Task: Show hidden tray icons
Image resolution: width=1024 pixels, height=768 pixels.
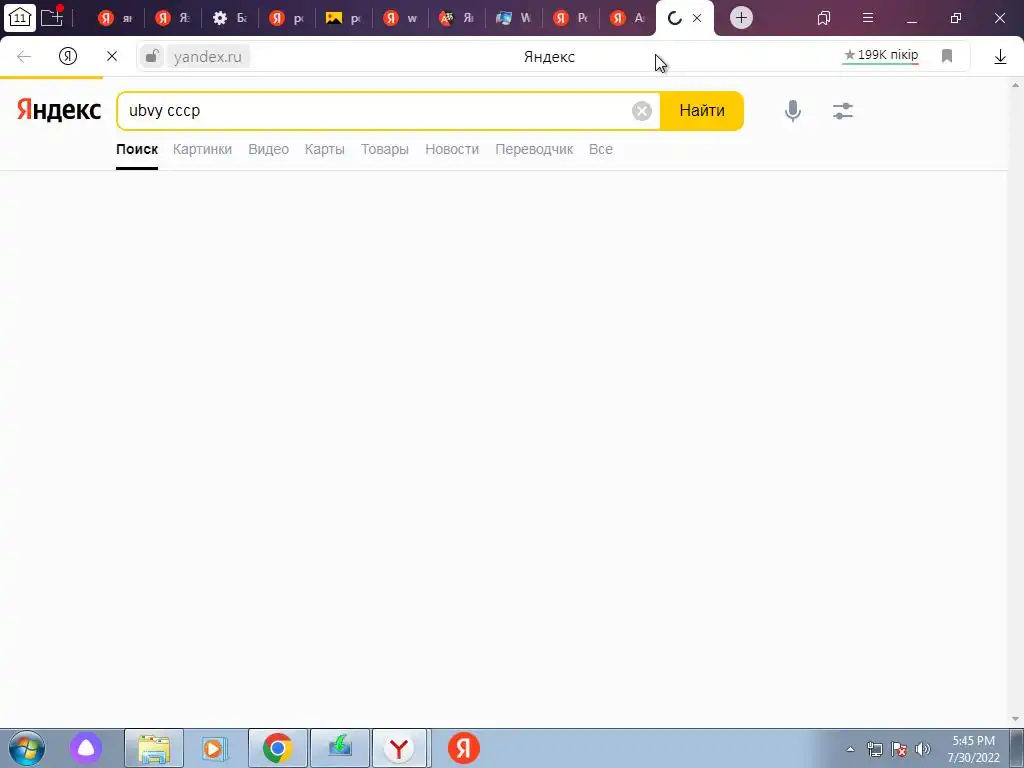Action: (850, 749)
